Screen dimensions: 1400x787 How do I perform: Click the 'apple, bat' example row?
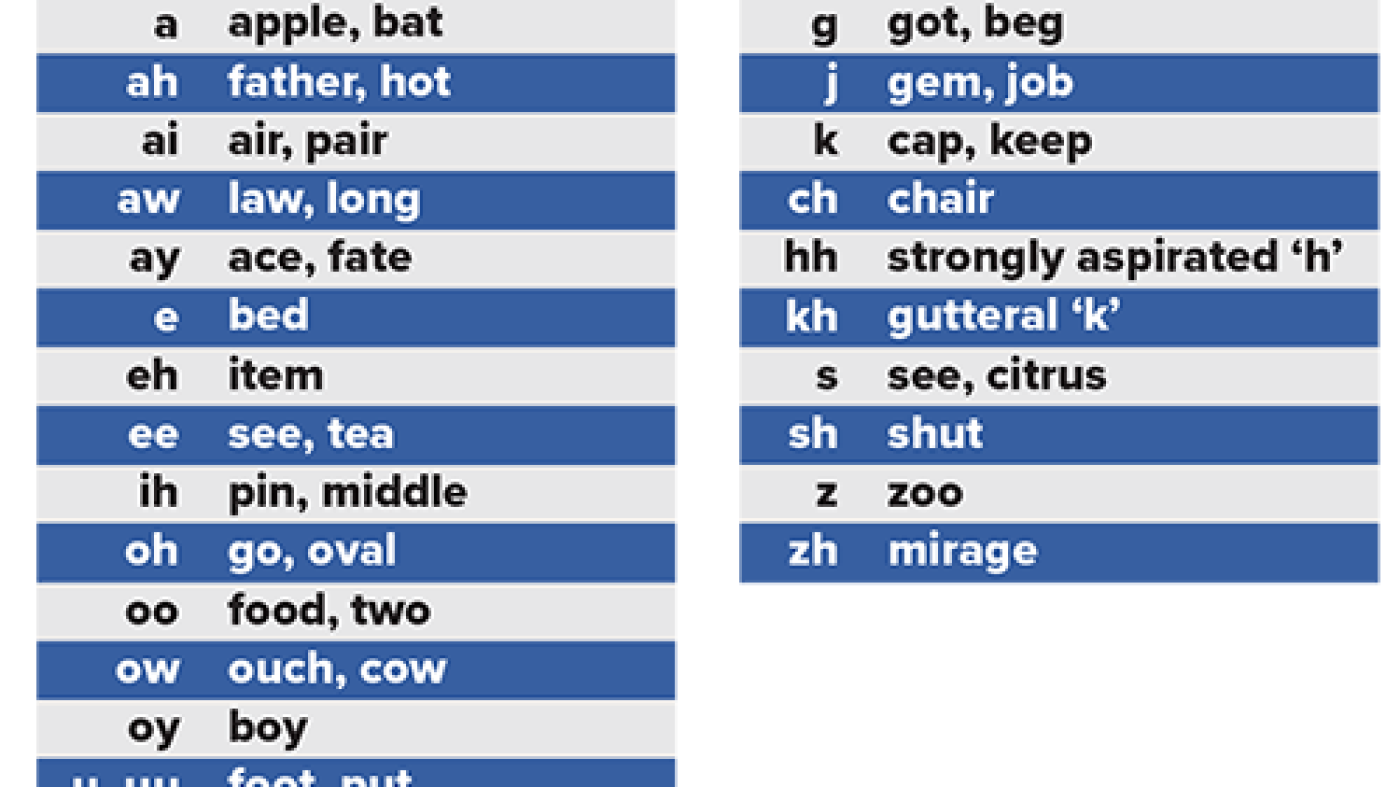tap(356, 24)
